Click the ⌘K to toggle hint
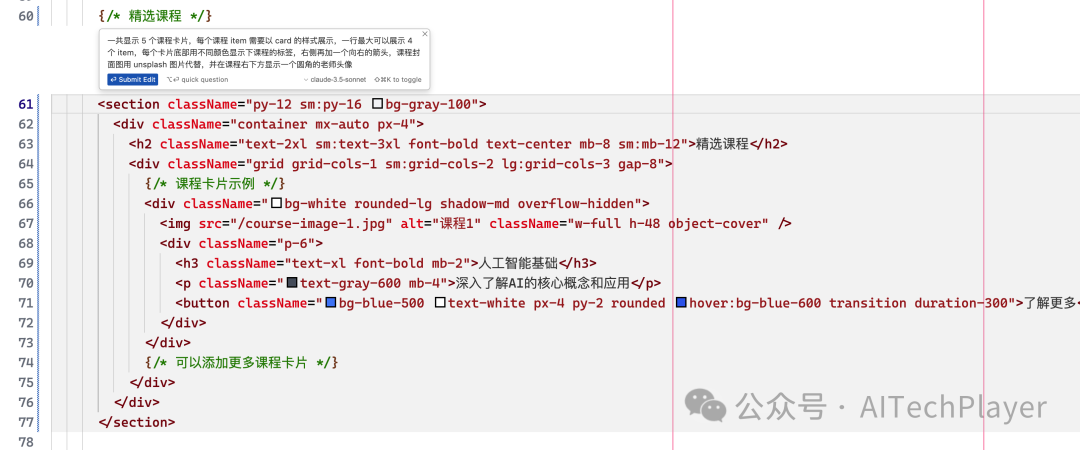 point(397,79)
